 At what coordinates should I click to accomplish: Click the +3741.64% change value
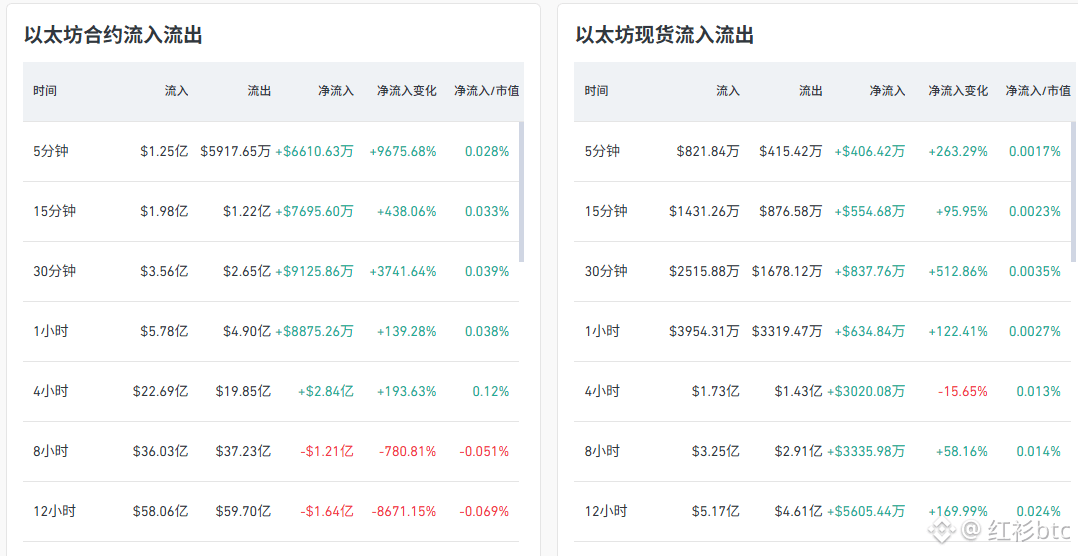(x=403, y=271)
